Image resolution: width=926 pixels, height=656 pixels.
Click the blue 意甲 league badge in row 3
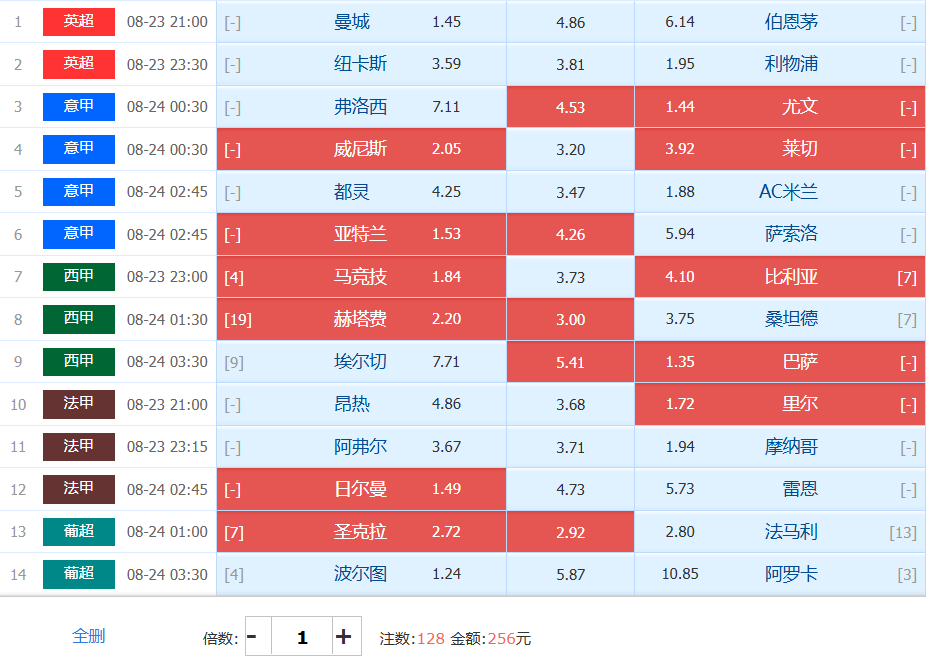[x=79, y=107]
